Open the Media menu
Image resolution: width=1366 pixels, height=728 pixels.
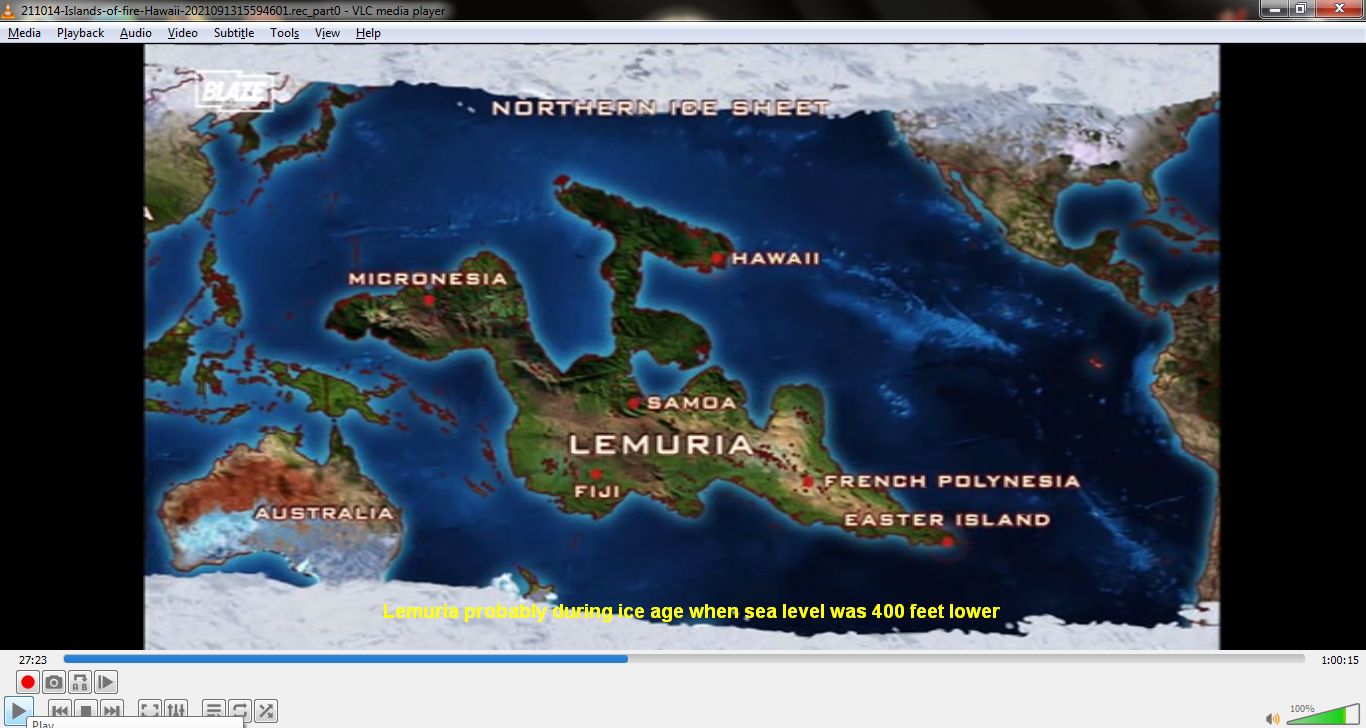pyautogui.click(x=24, y=33)
